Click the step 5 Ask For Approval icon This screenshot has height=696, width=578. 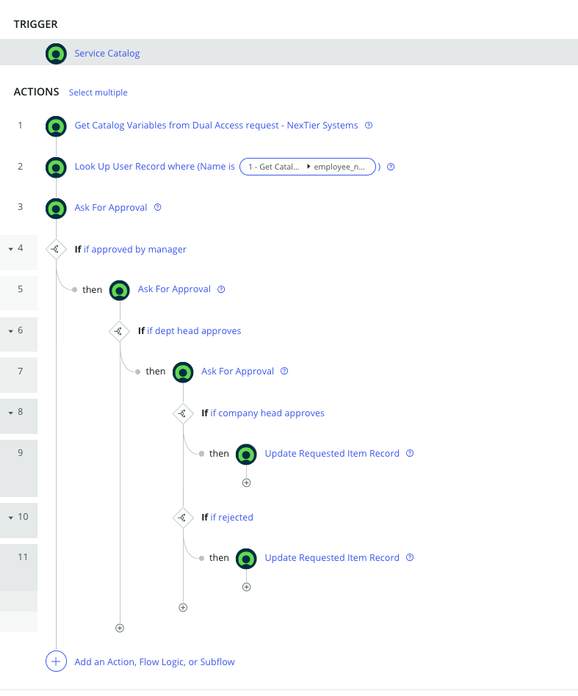[x=119, y=290]
